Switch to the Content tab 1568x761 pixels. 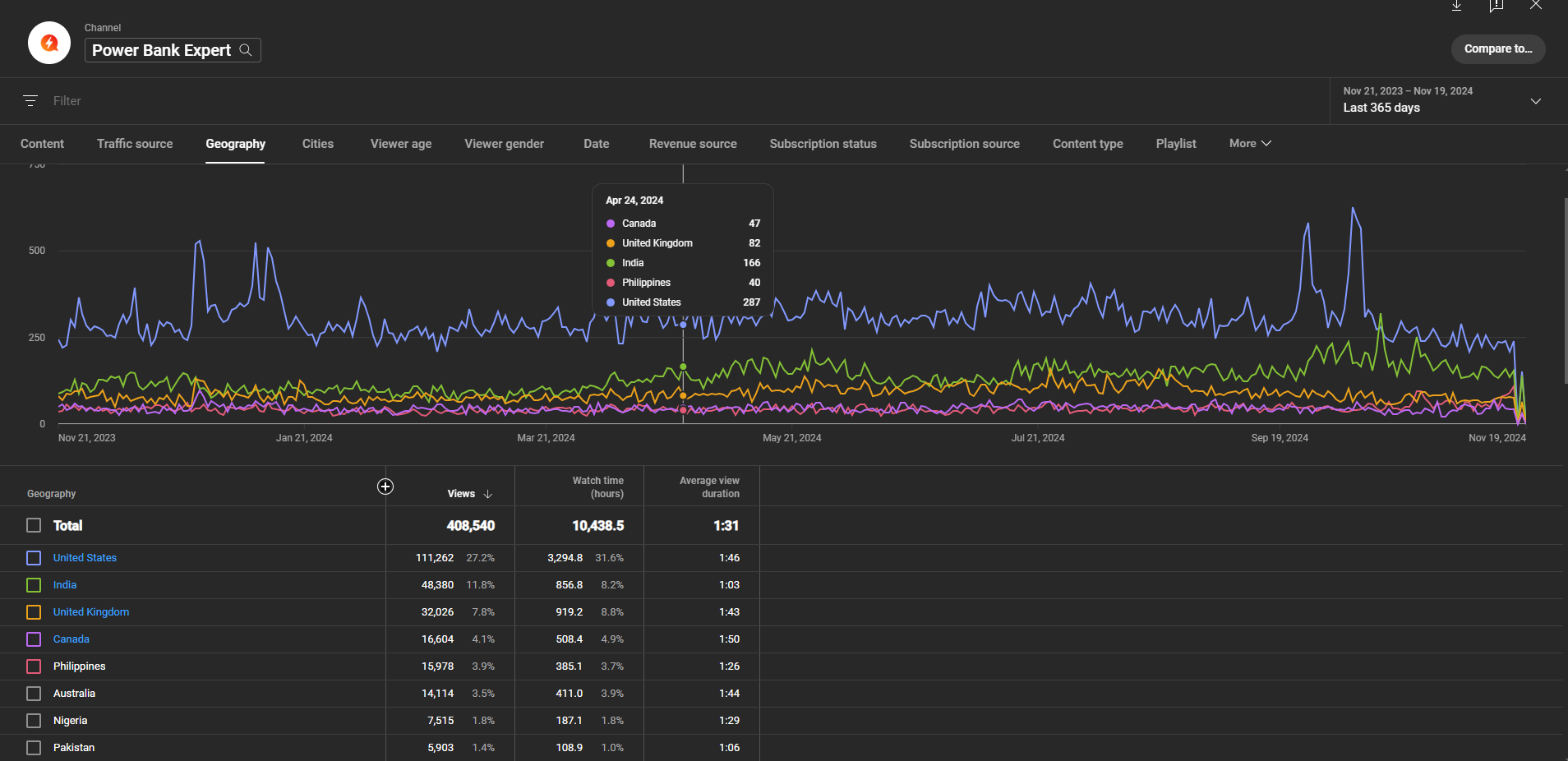click(42, 144)
